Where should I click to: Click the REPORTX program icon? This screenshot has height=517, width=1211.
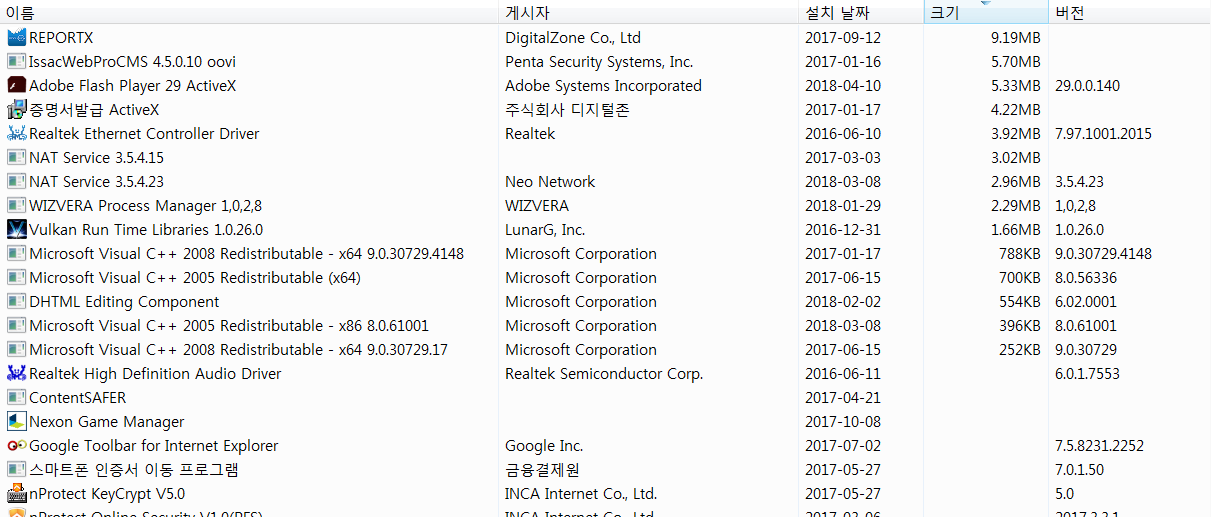pos(16,38)
